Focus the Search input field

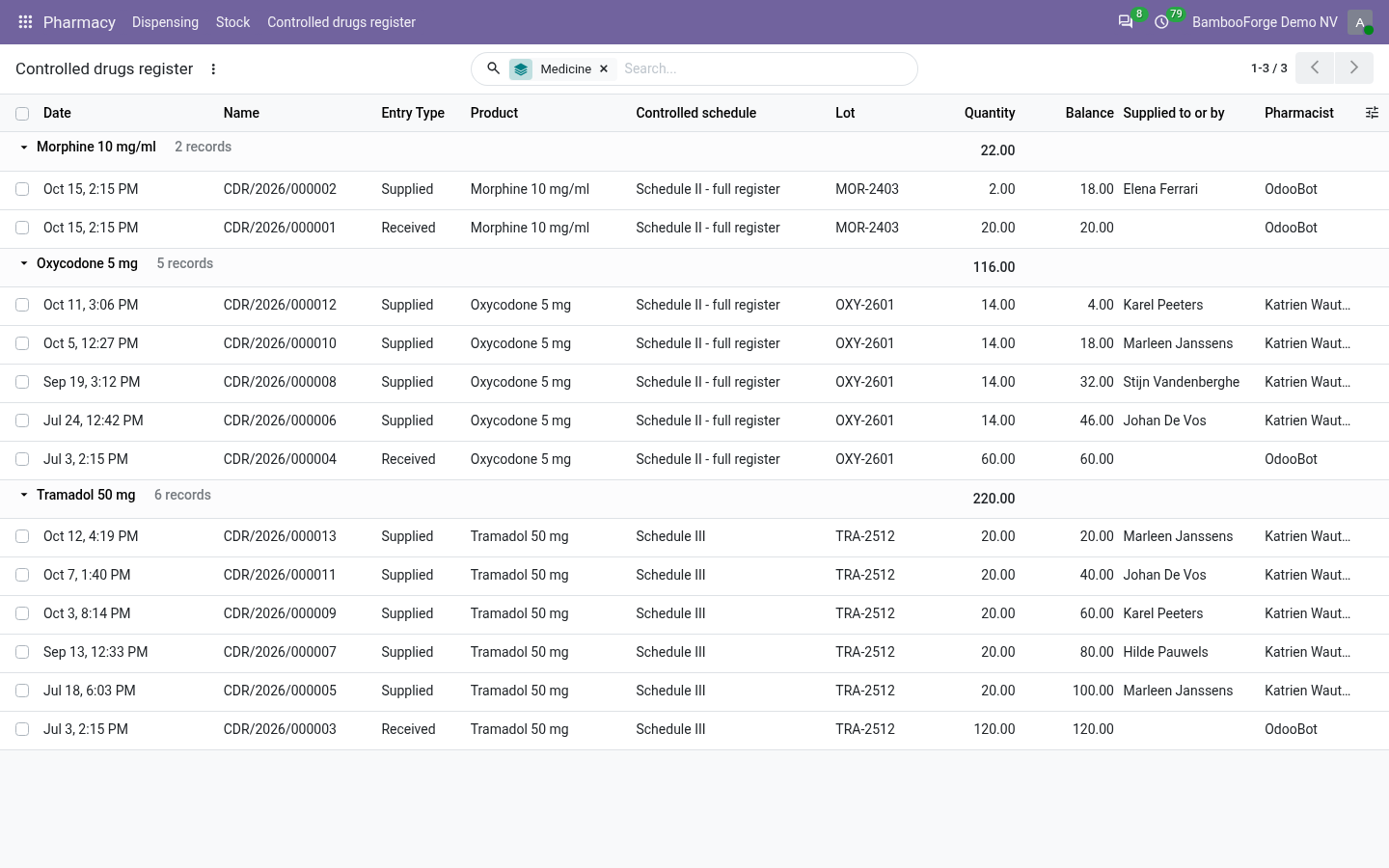(764, 68)
